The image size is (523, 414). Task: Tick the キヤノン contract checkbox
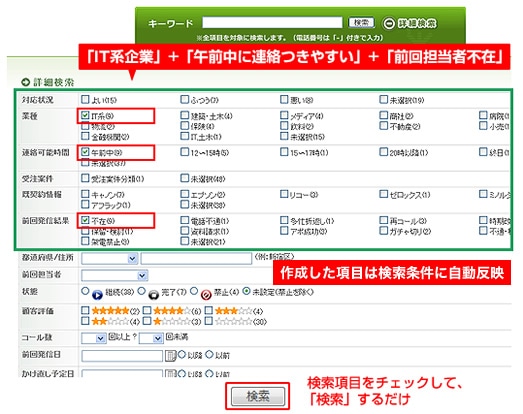pyautogui.click(x=85, y=194)
